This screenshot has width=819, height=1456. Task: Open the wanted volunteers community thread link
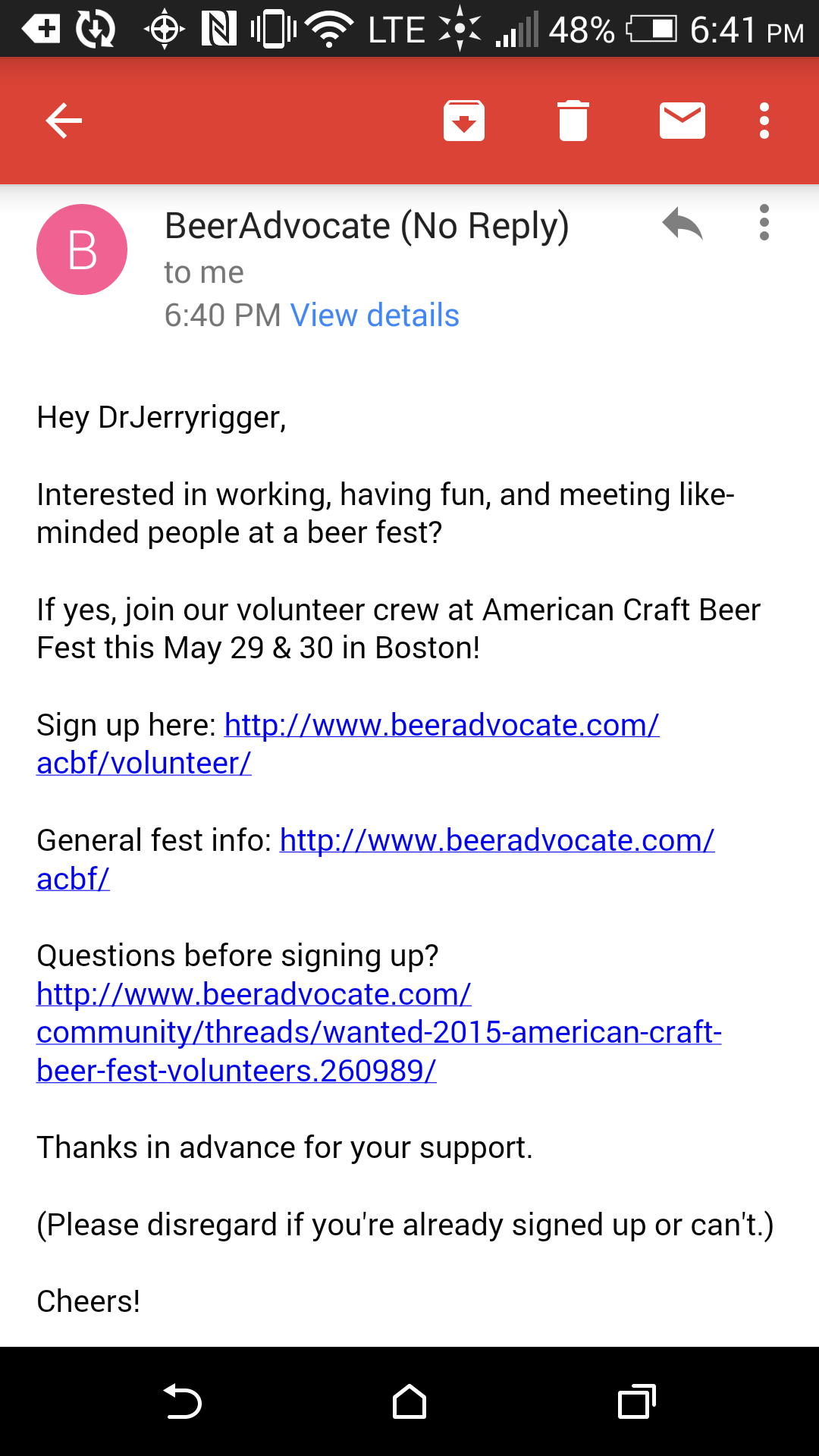(x=378, y=1033)
